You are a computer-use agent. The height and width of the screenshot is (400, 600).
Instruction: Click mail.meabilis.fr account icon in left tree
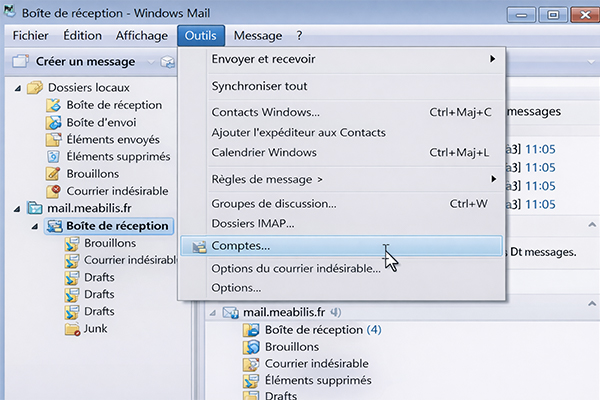coord(35,208)
